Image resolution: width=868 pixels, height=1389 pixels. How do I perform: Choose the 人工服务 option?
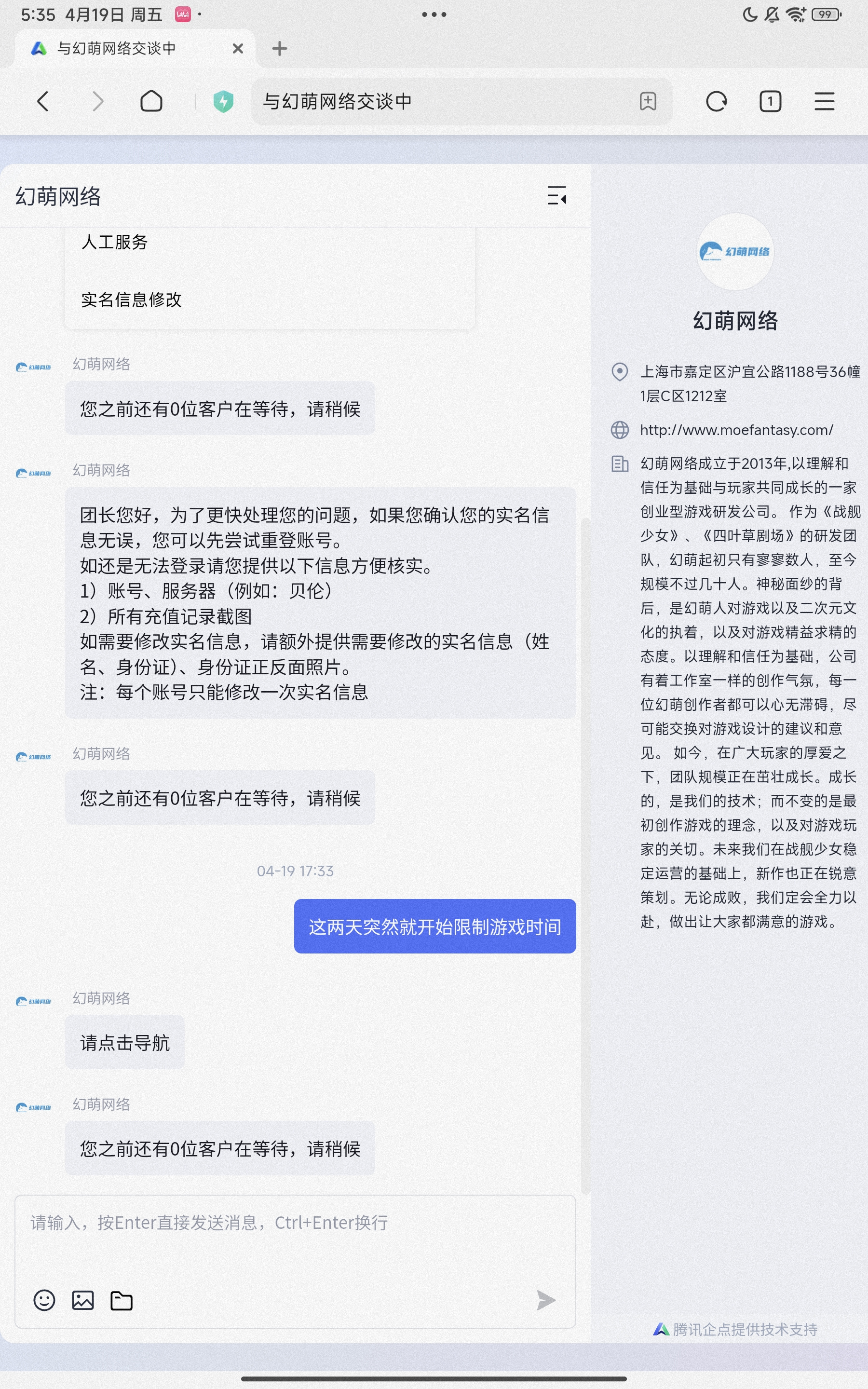click(115, 242)
